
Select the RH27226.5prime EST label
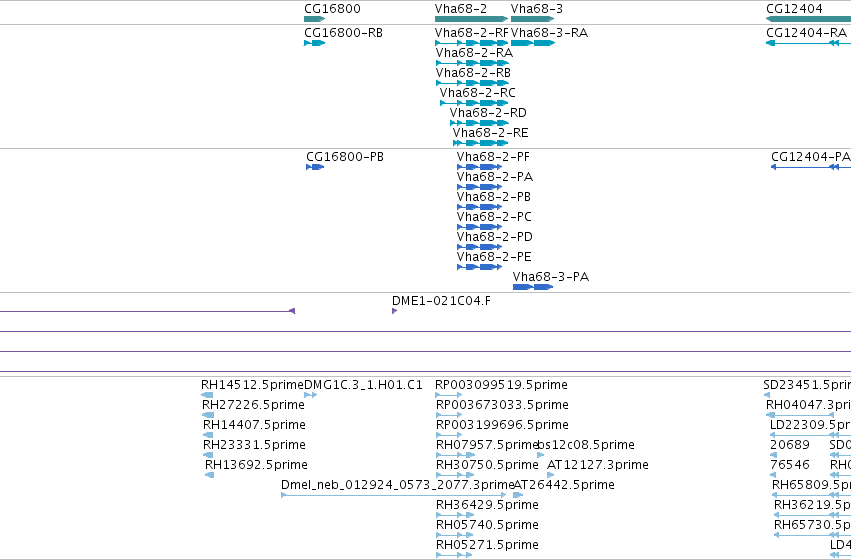(x=253, y=405)
